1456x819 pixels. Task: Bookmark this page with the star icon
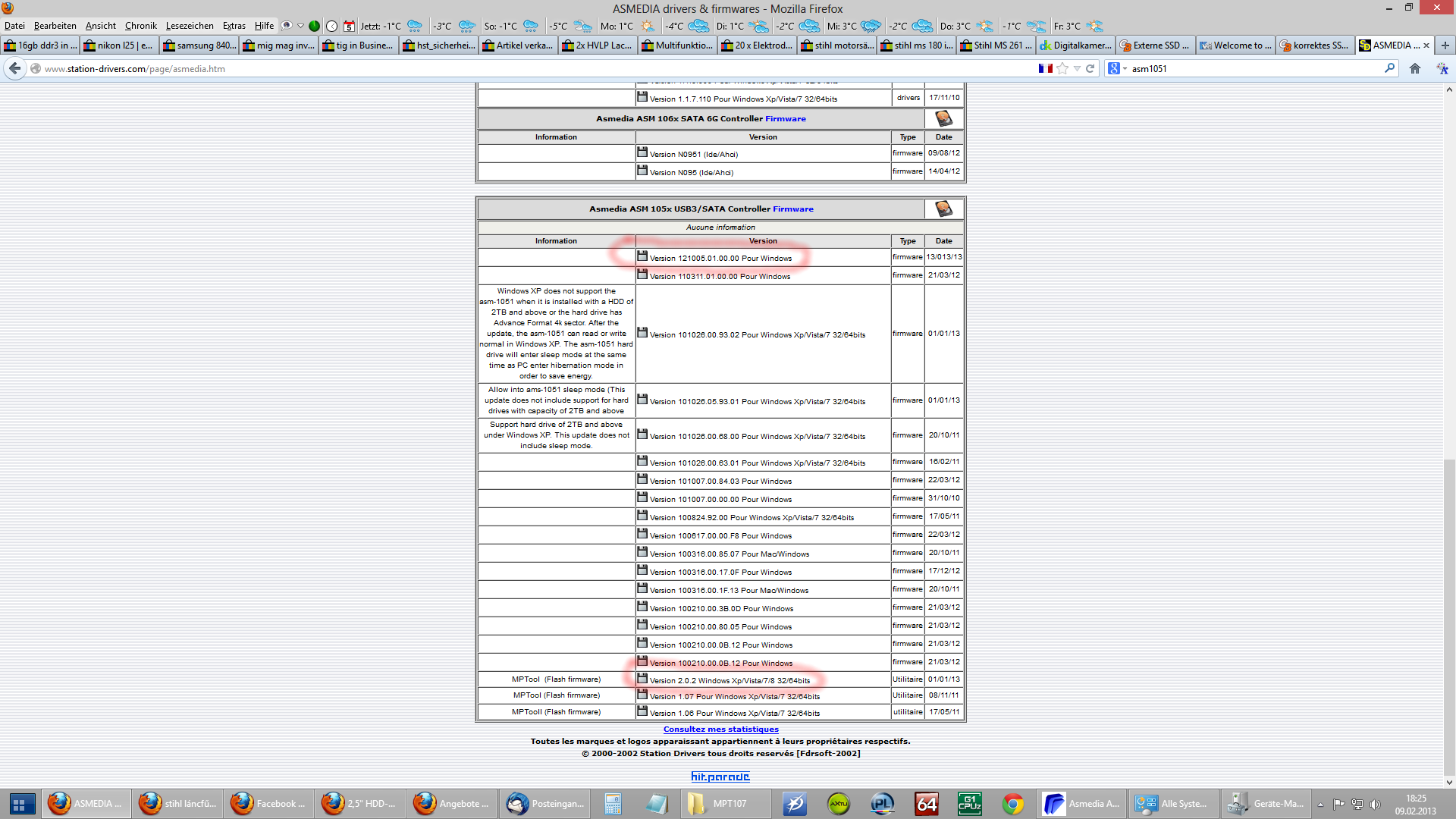(x=1062, y=68)
